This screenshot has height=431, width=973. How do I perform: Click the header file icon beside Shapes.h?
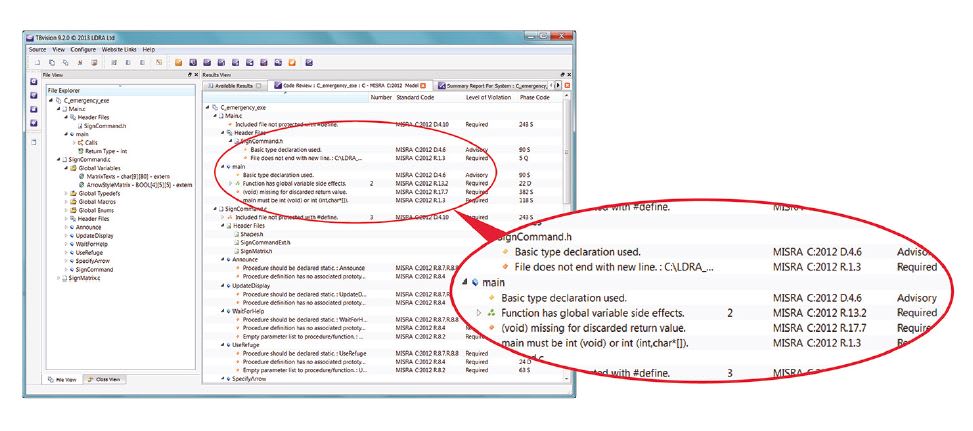pyautogui.click(x=236, y=234)
